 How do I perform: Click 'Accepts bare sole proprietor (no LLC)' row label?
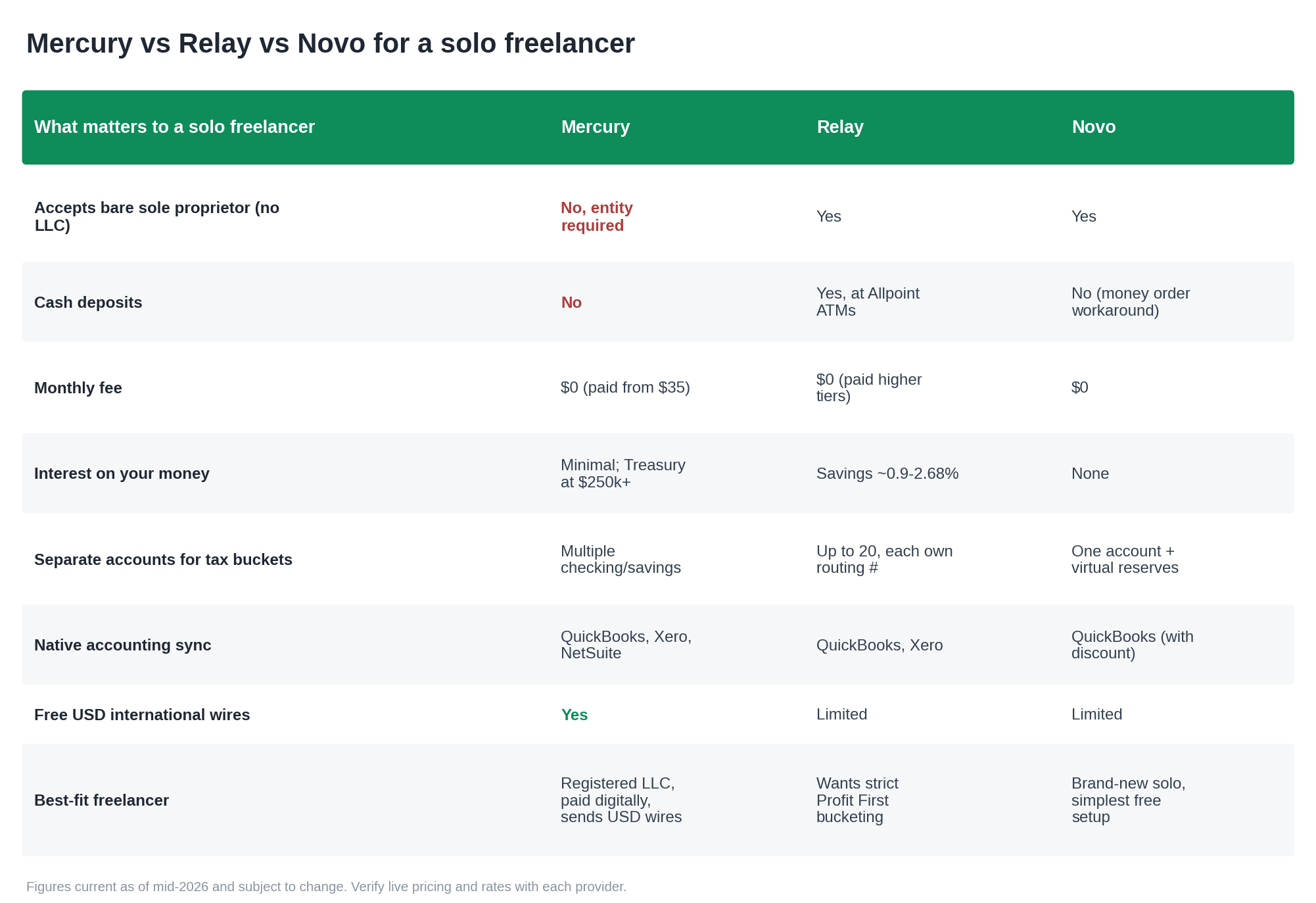point(156,216)
